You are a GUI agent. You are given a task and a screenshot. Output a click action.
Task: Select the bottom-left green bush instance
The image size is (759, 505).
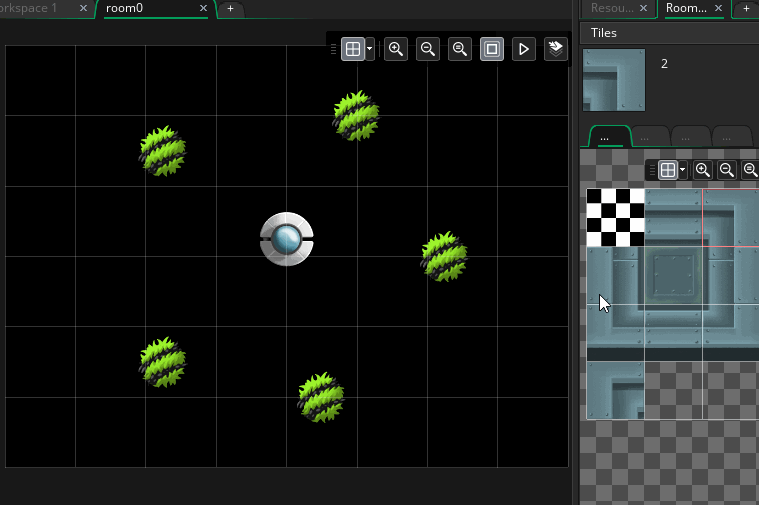click(163, 362)
